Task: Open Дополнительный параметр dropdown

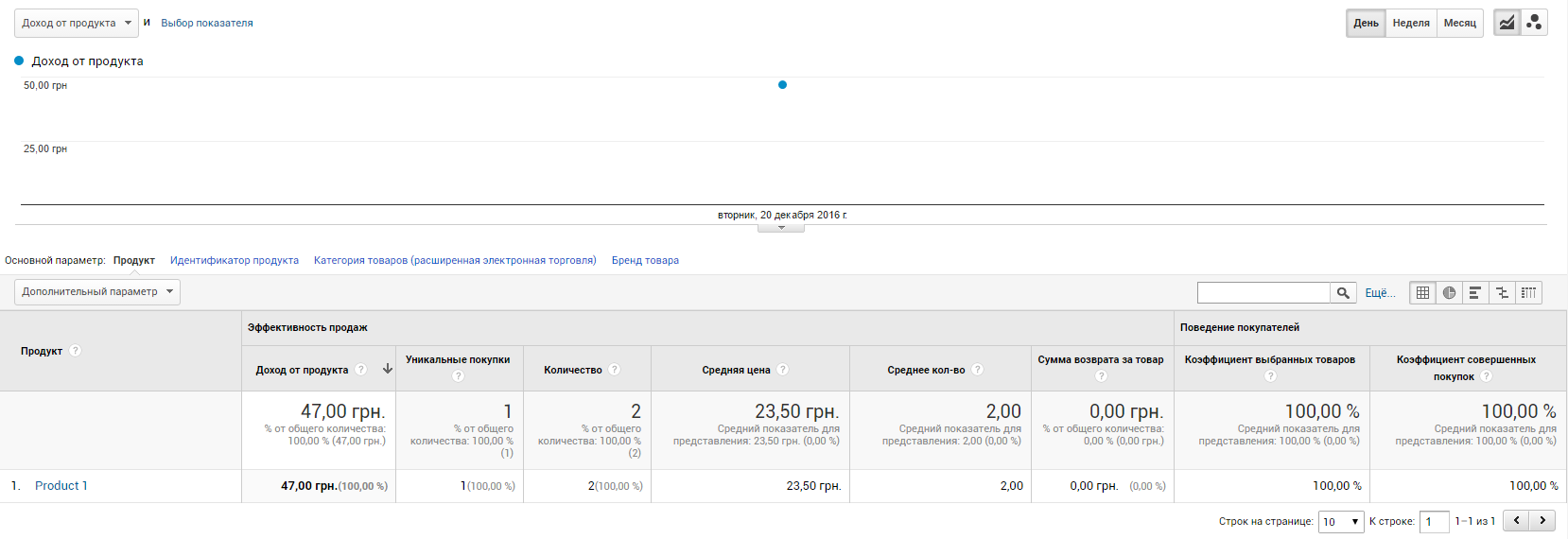Action: point(97,291)
